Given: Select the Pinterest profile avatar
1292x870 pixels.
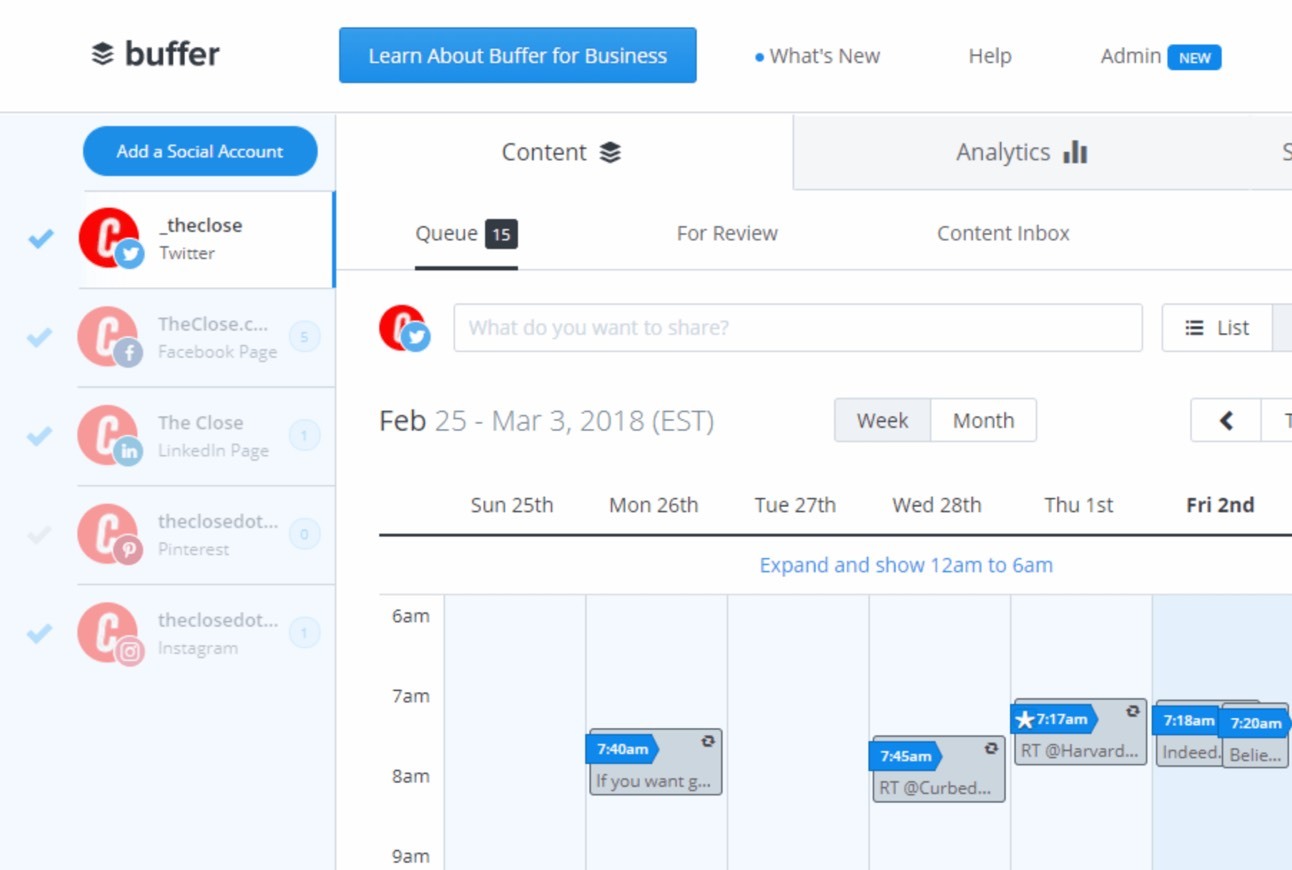Looking at the screenshot, I should [x=108, y=534].
